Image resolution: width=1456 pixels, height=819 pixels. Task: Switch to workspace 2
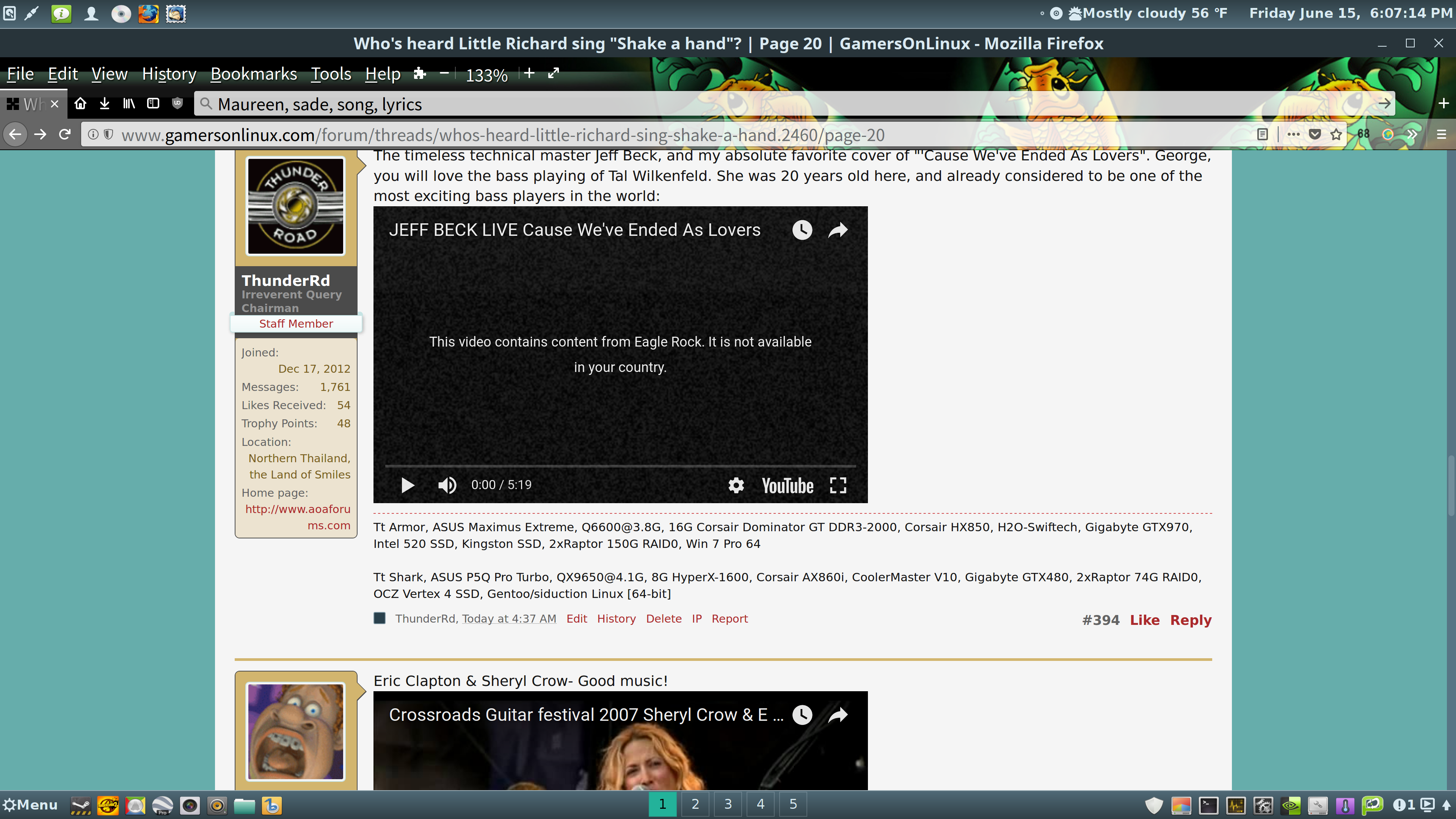click(x=695, y=804)
